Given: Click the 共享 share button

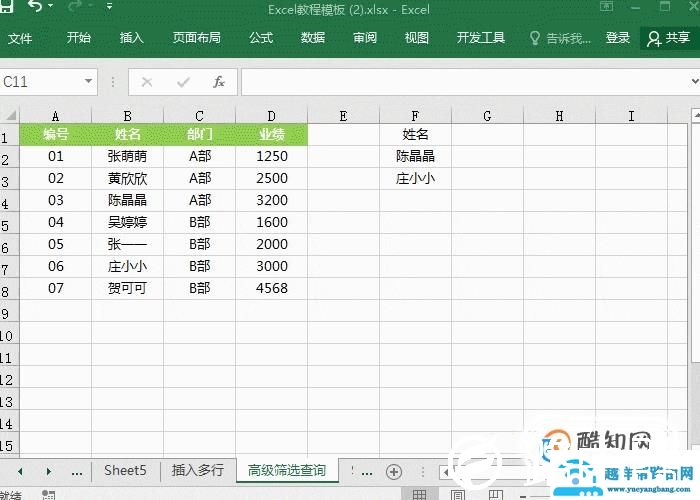Looking at the screenshot, I should coord(669,38).
